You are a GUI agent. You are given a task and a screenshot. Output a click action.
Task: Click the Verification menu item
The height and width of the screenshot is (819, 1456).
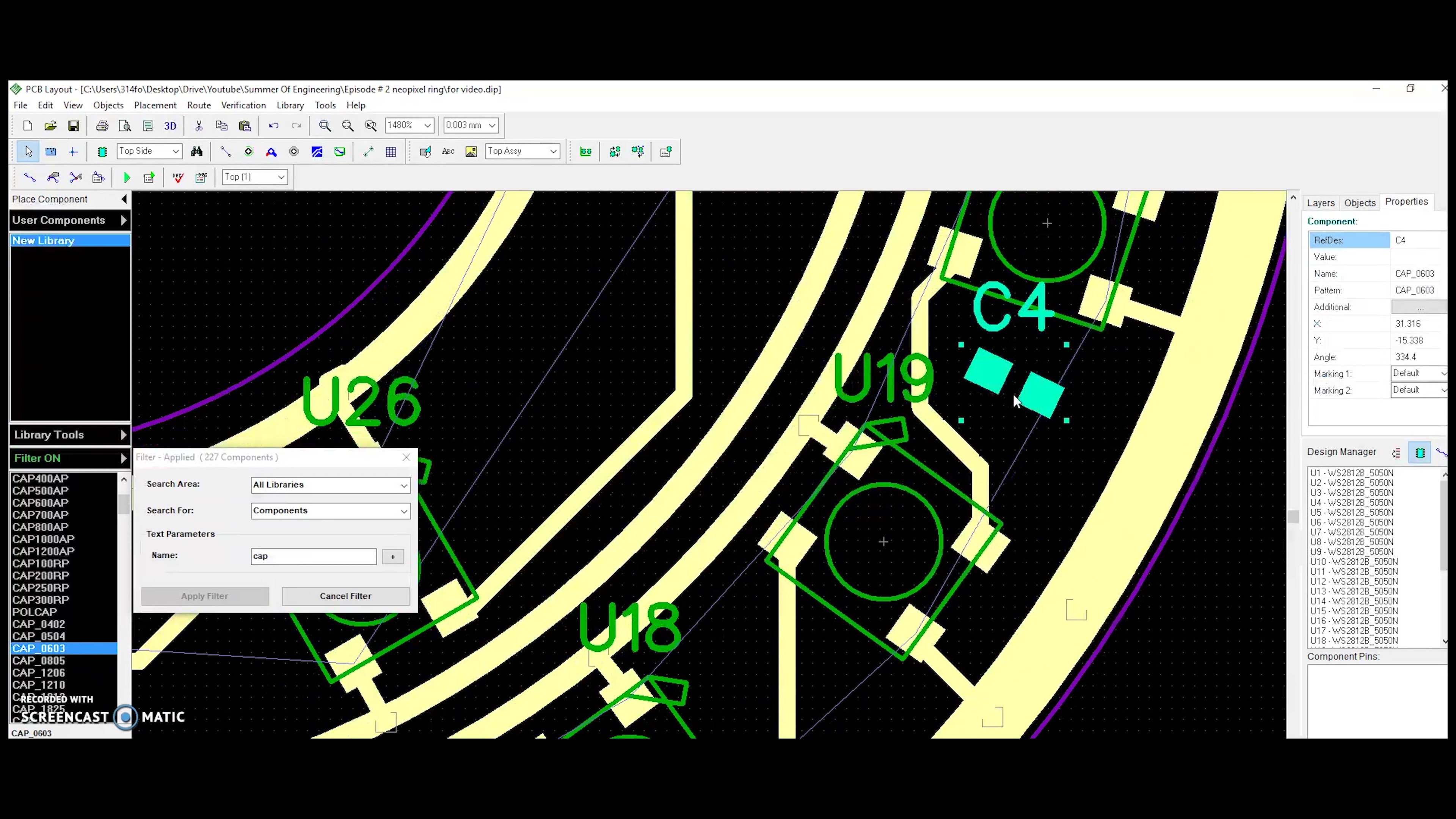point(244,105)
